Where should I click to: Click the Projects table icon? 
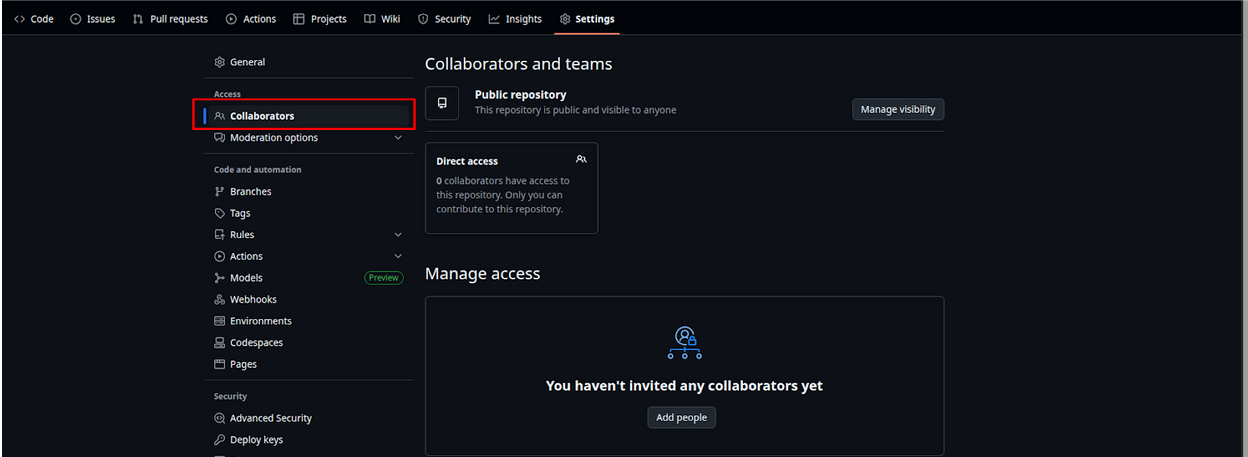point(299,19)
